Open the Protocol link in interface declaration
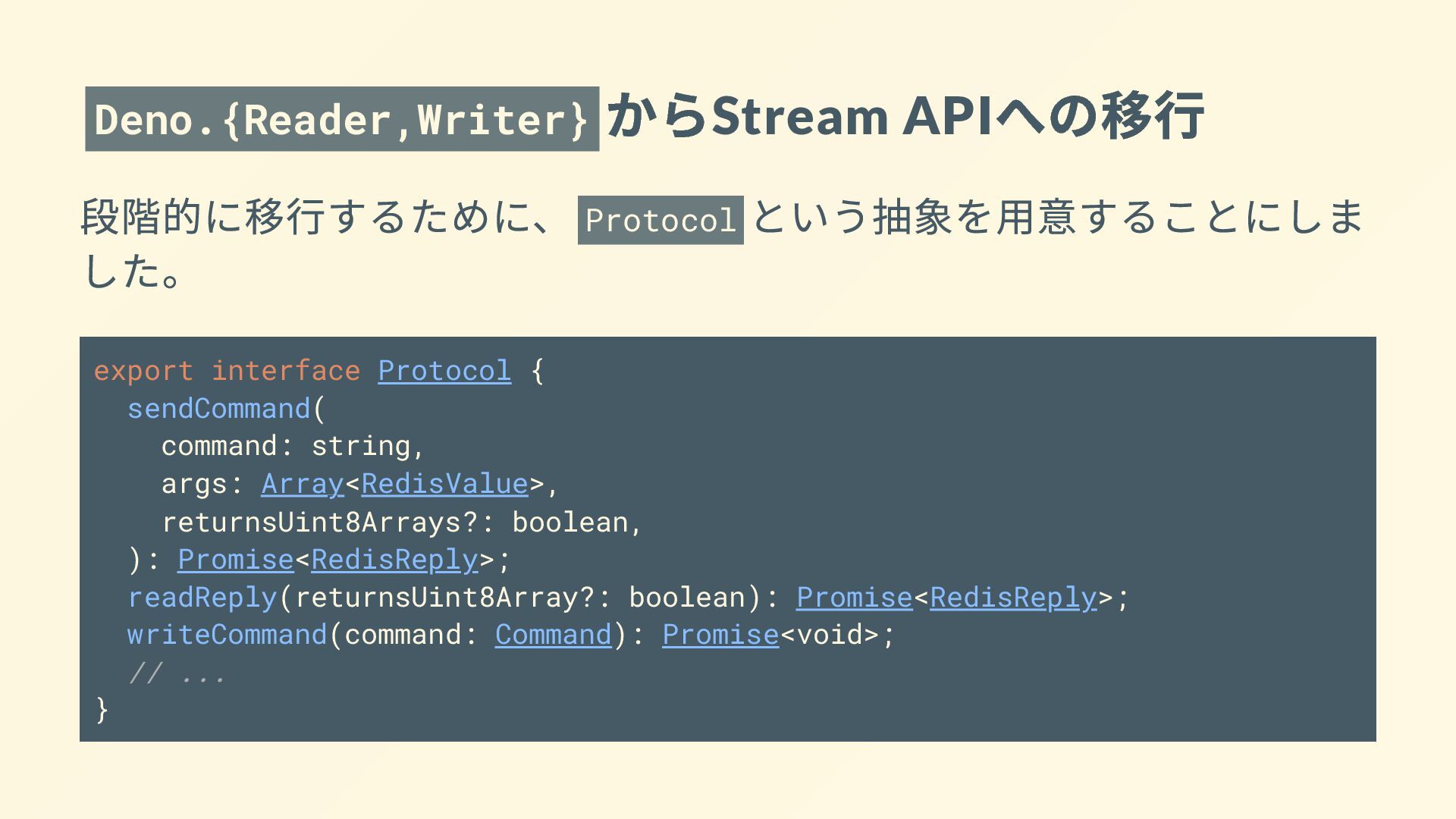1456x819 pixels. tap(444, 371)
